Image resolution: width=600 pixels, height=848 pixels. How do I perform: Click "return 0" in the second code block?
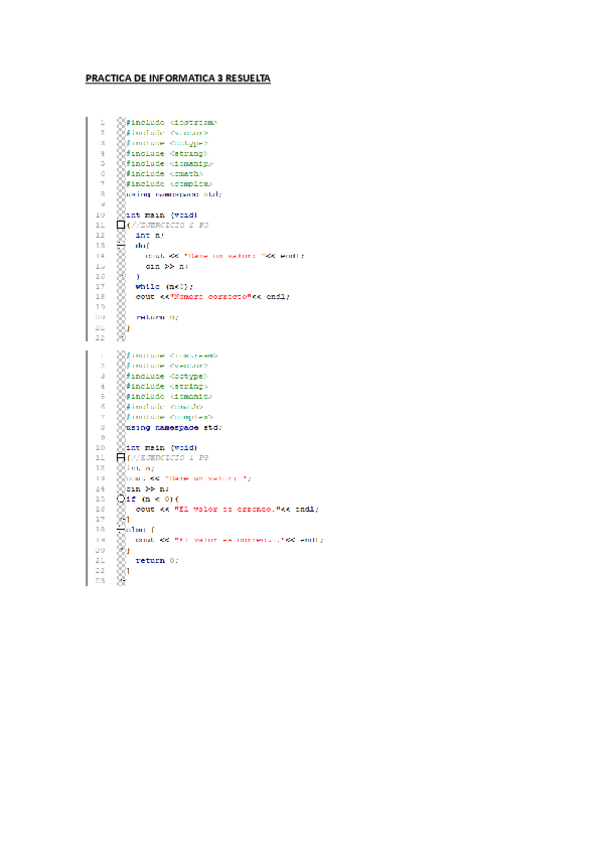(x=156, y=560)
